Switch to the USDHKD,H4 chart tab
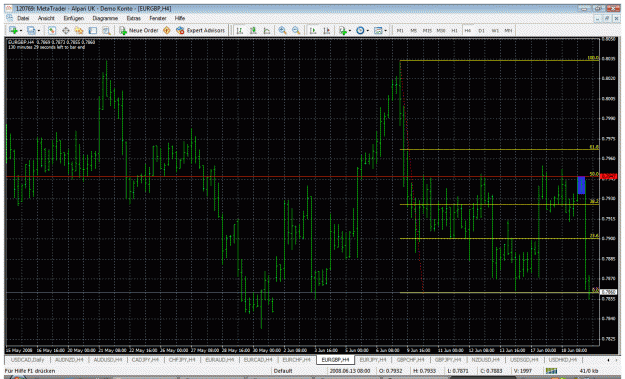 [562, 360]
